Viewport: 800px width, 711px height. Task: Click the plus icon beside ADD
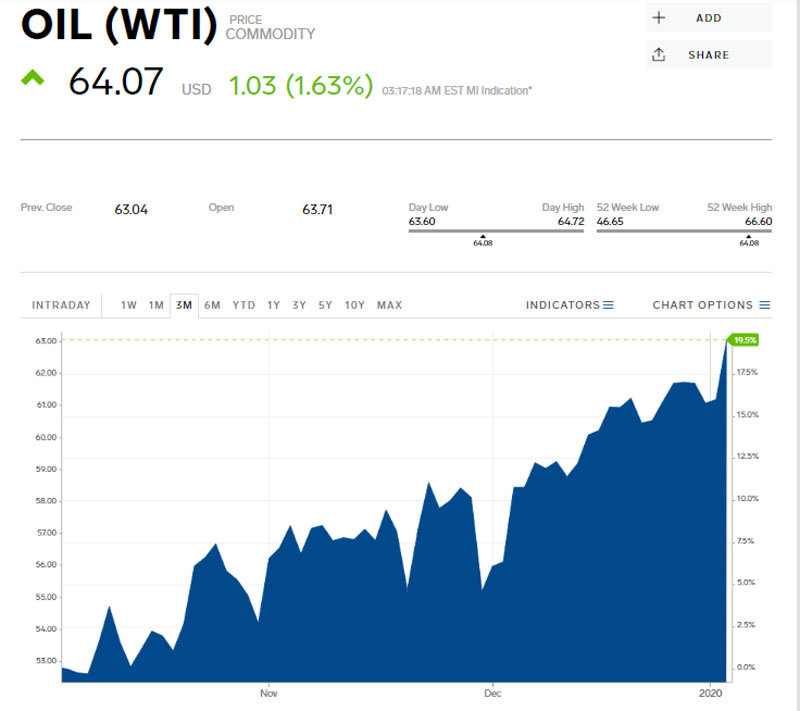click(x=658, y=18)
